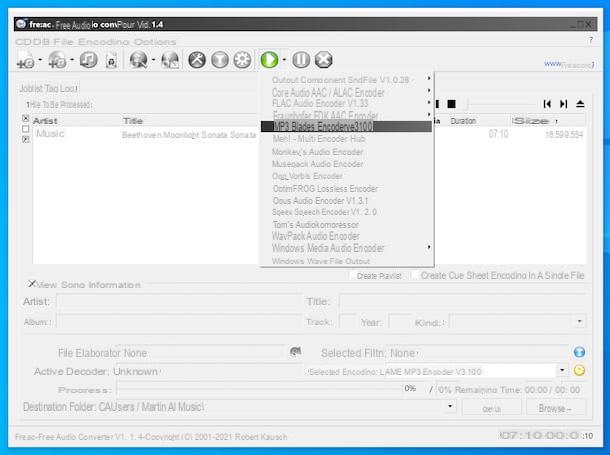Screen dimensions: 610x455
Task: Click the CDDB submit globe icon
Action: pyautogui.click(x=170, y=60)
